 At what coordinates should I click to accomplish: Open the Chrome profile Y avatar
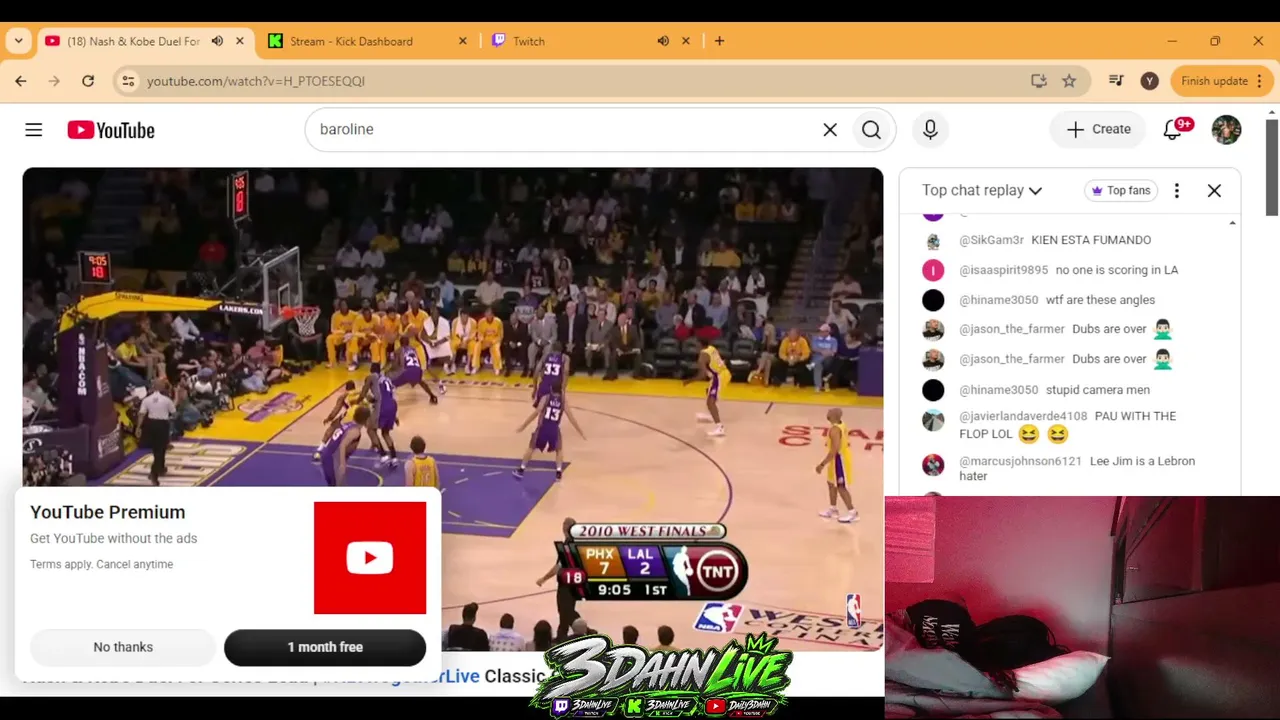tap(1150, 81)
